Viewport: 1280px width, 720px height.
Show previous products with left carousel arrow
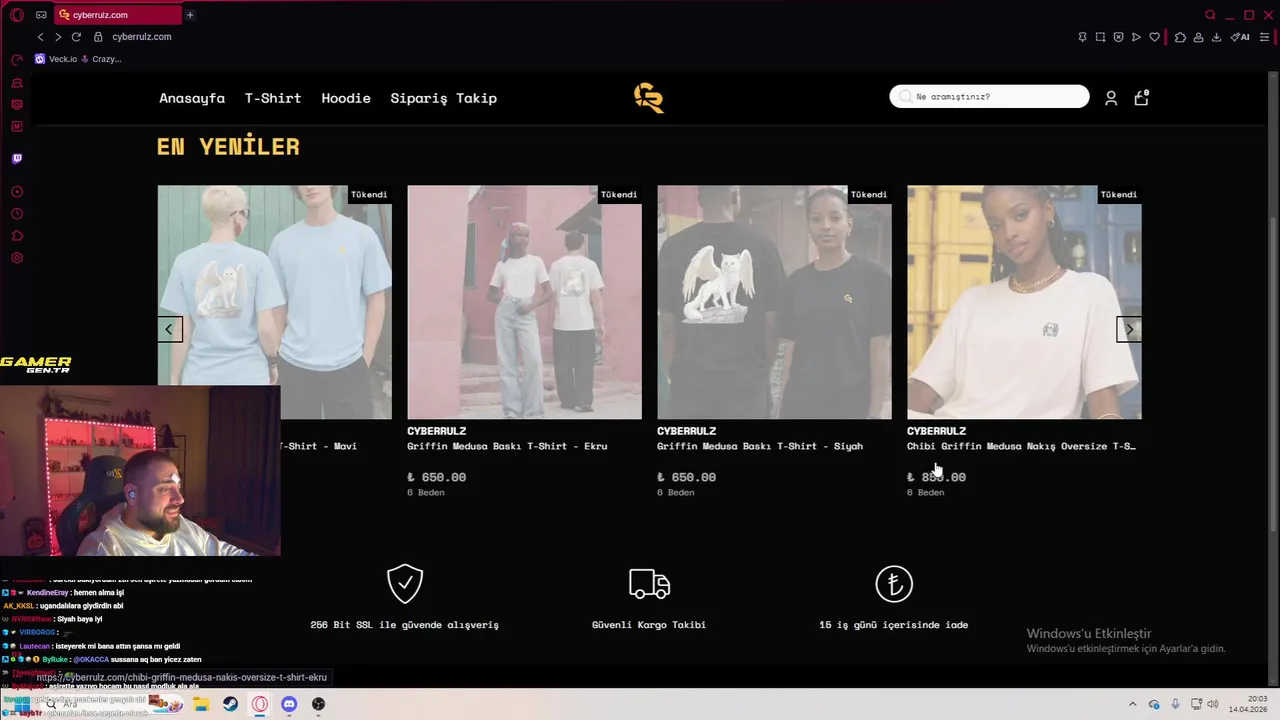pos(169,329)
